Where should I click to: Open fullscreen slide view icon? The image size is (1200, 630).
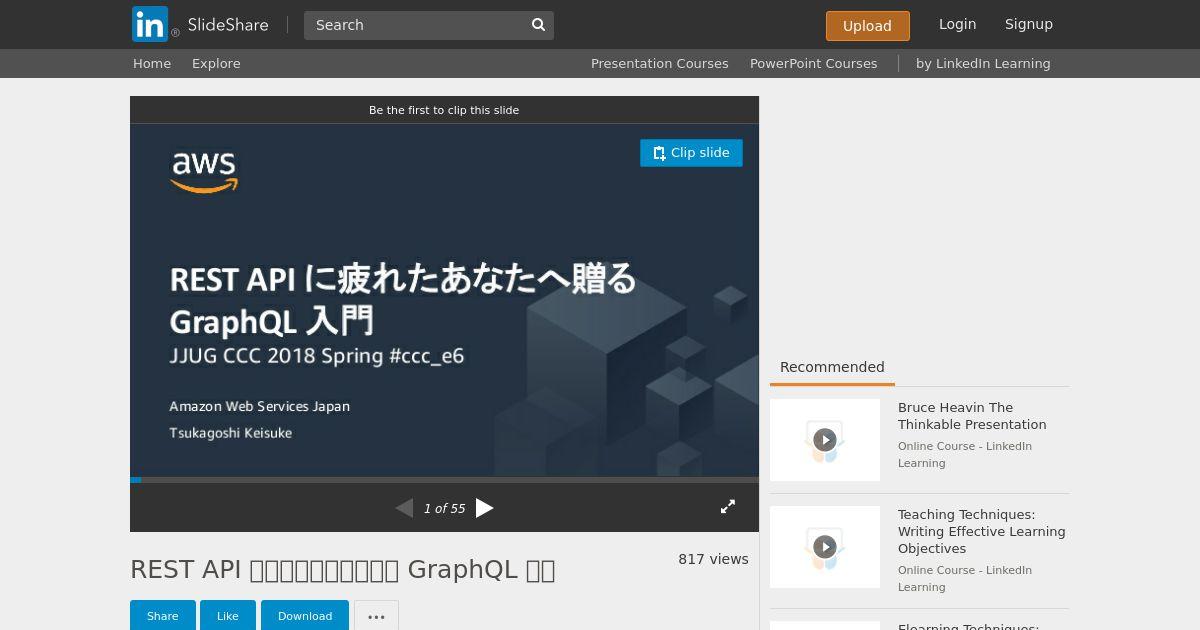(728, 507)
